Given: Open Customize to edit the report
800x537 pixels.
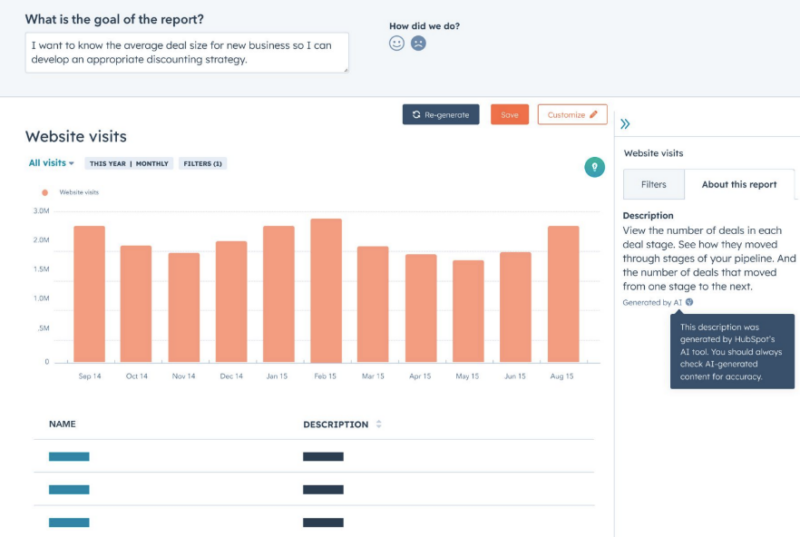Looking at the screenshot, I should click(x=572, y=115).
